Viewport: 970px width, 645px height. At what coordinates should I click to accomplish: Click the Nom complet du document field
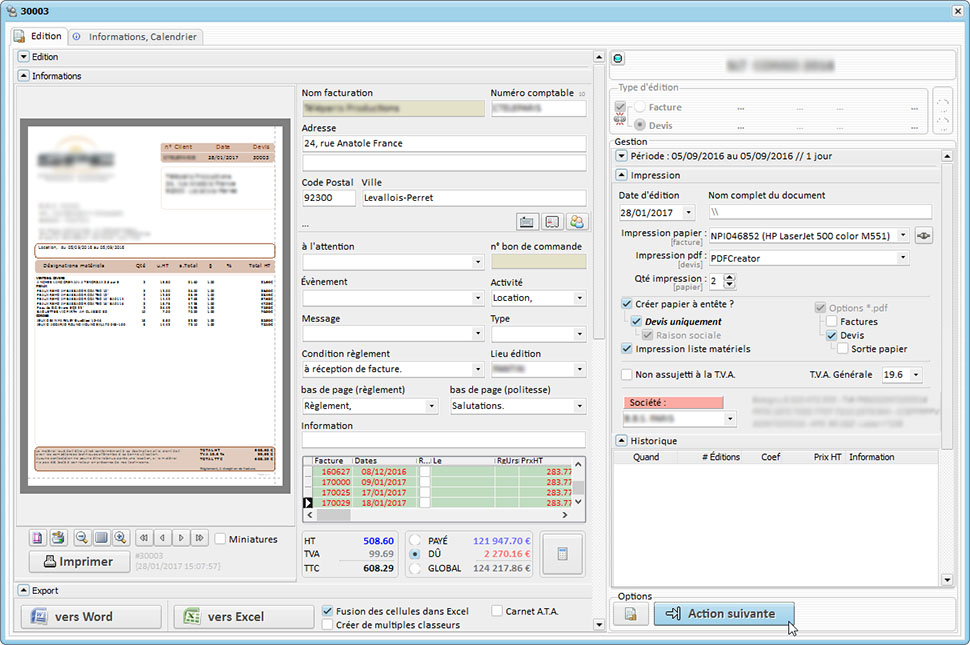pos(819,213)
